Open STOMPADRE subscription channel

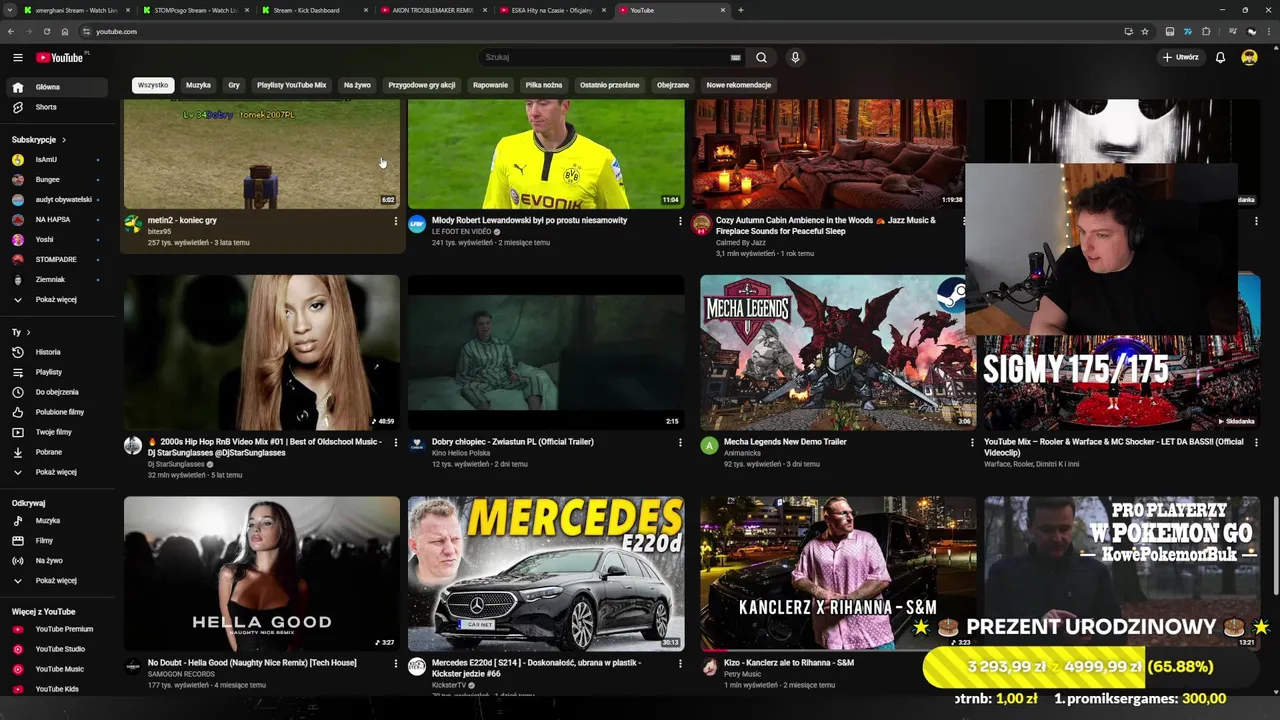click(x=55, y=260)
